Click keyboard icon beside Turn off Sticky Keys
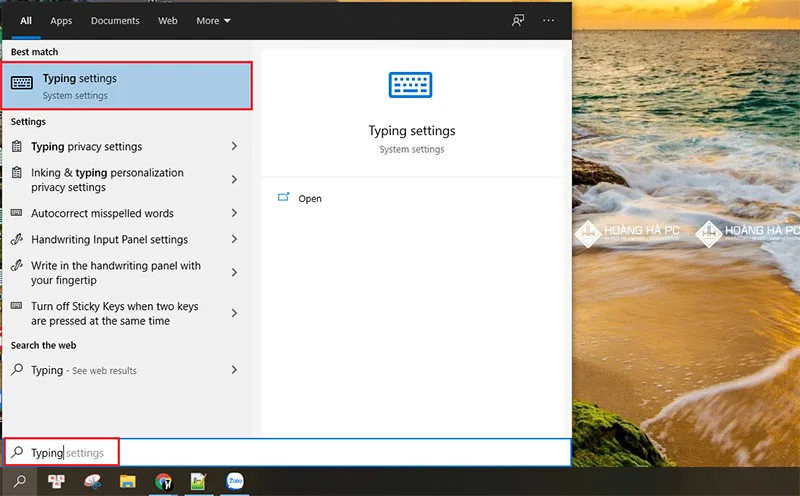The height and width of the screenshot is (496, 800). point(16,306)
